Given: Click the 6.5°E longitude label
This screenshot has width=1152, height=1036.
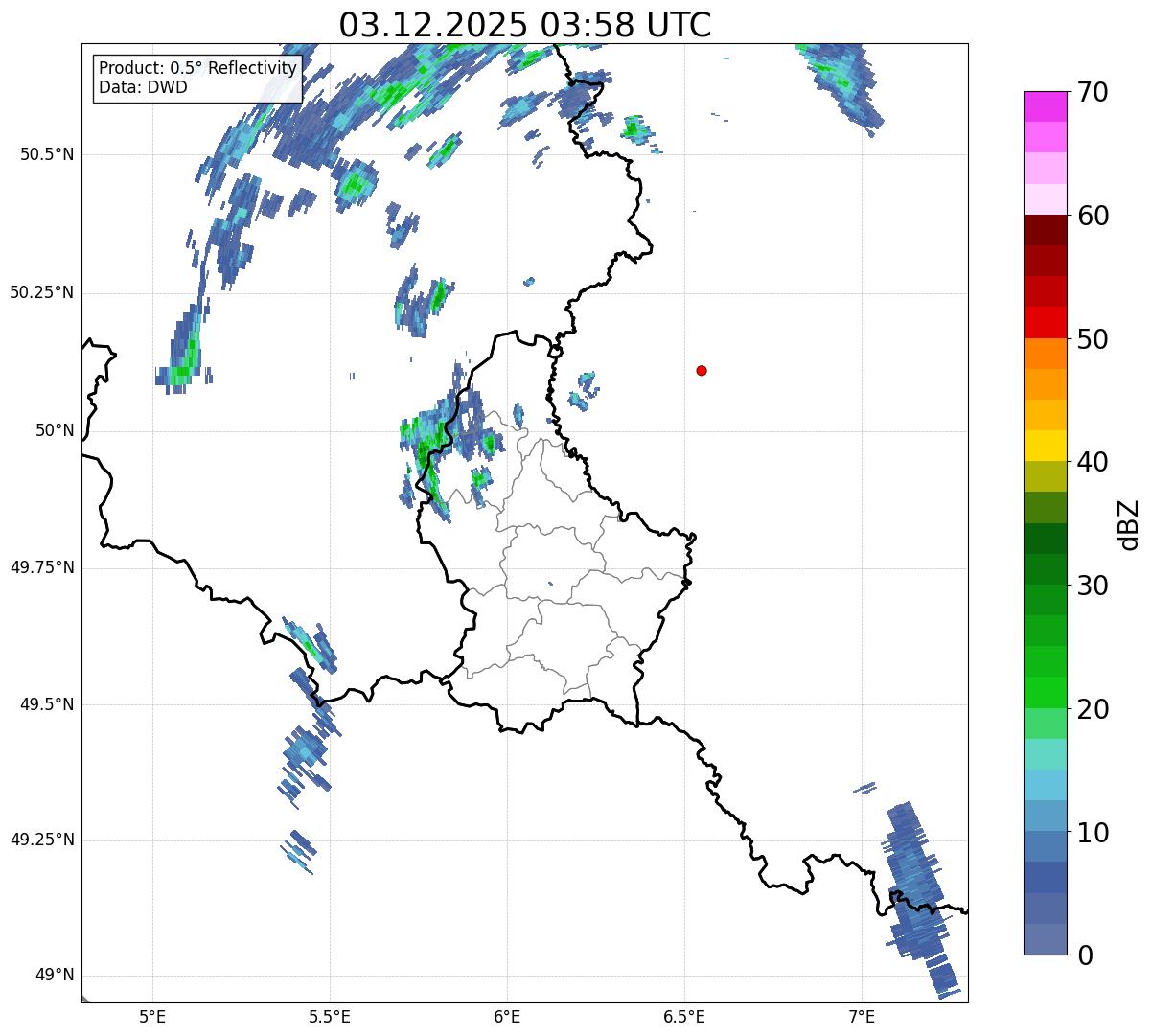Looking at the screenshot, I should pos(684,1016).
